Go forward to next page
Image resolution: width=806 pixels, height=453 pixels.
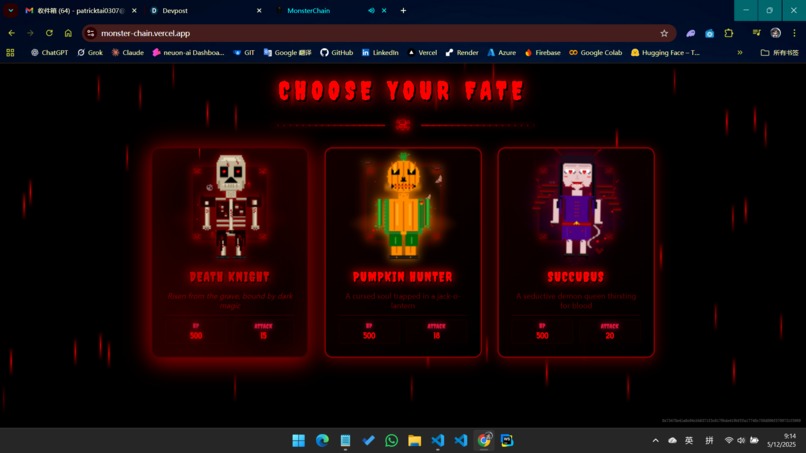(x=30, y=33)
